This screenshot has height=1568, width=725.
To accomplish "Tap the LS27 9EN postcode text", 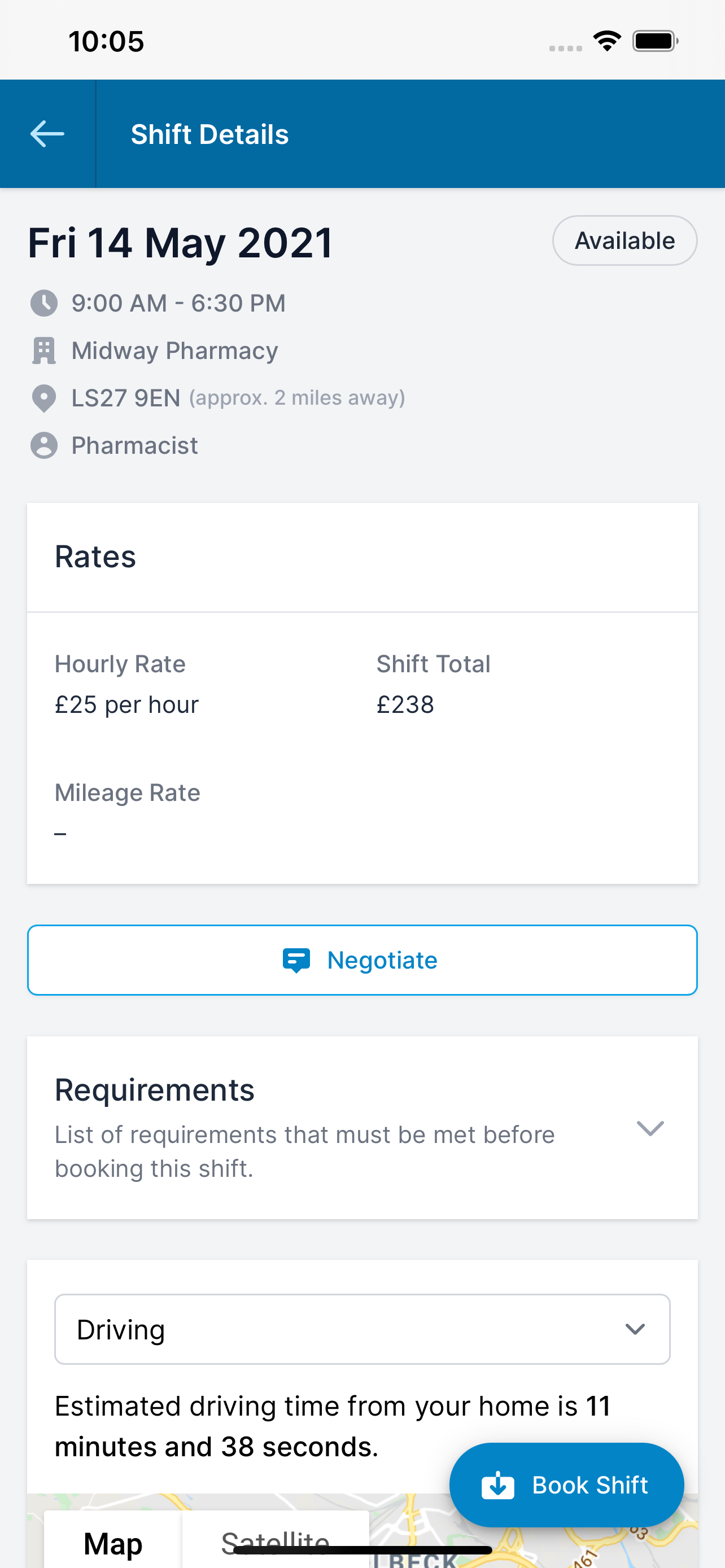I will tap(126, 398).
